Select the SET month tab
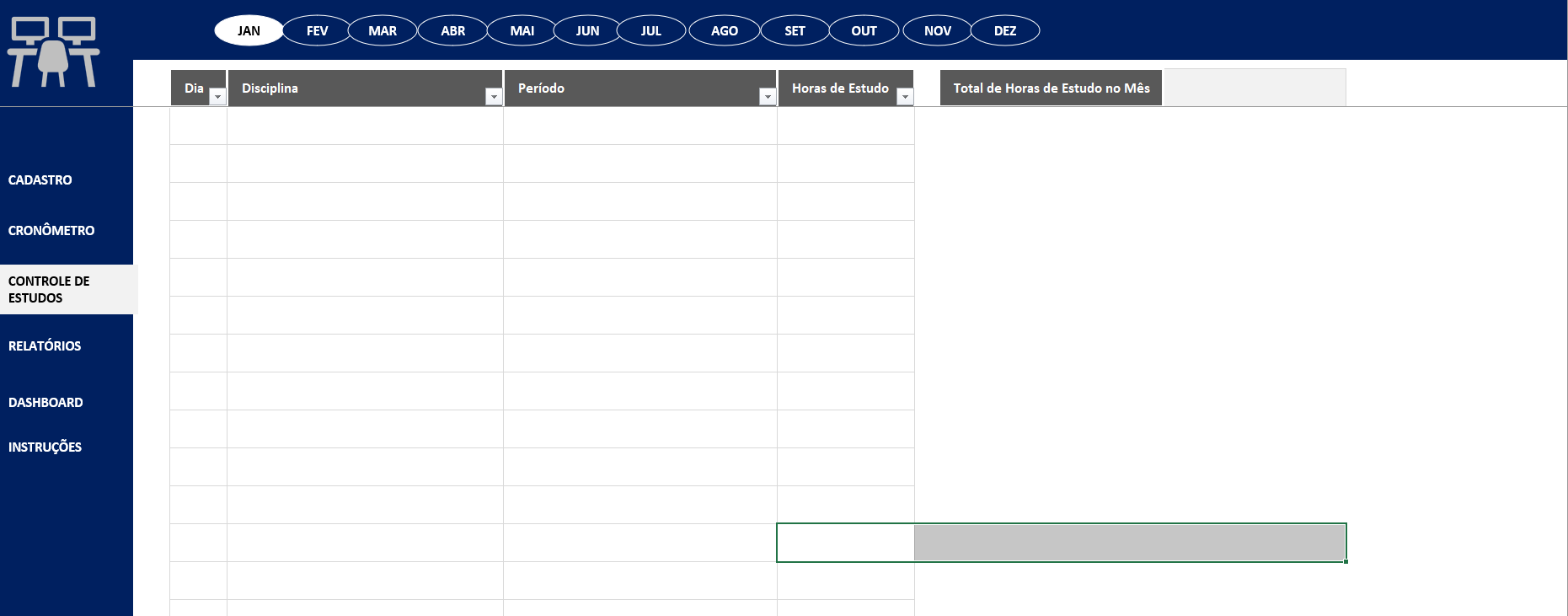Screen dimensions: 1568x616 pyautogui.click(x=795, y=30)
